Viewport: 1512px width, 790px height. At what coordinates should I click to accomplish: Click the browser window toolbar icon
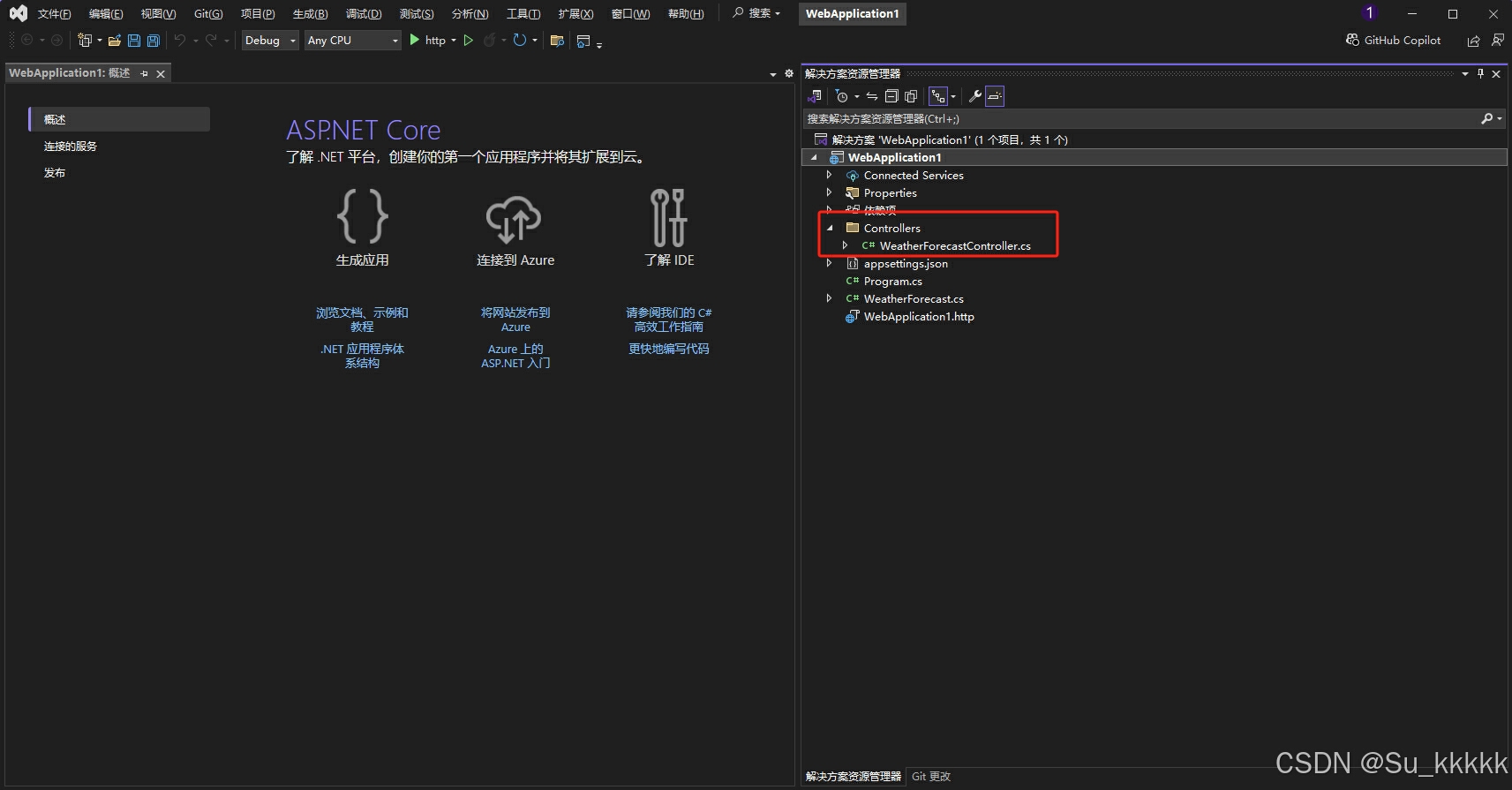click(x=583, y=40)
